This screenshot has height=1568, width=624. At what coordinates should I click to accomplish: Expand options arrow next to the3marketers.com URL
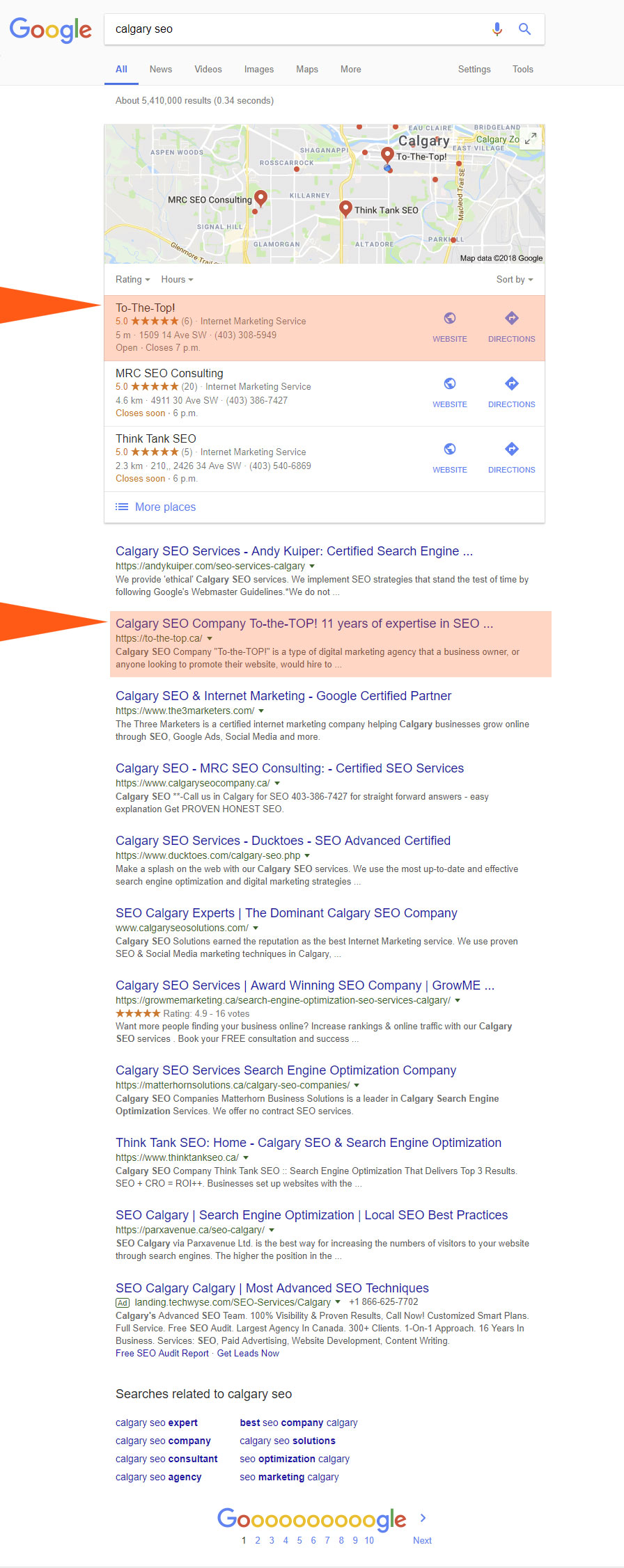click(x=261, y=711)
